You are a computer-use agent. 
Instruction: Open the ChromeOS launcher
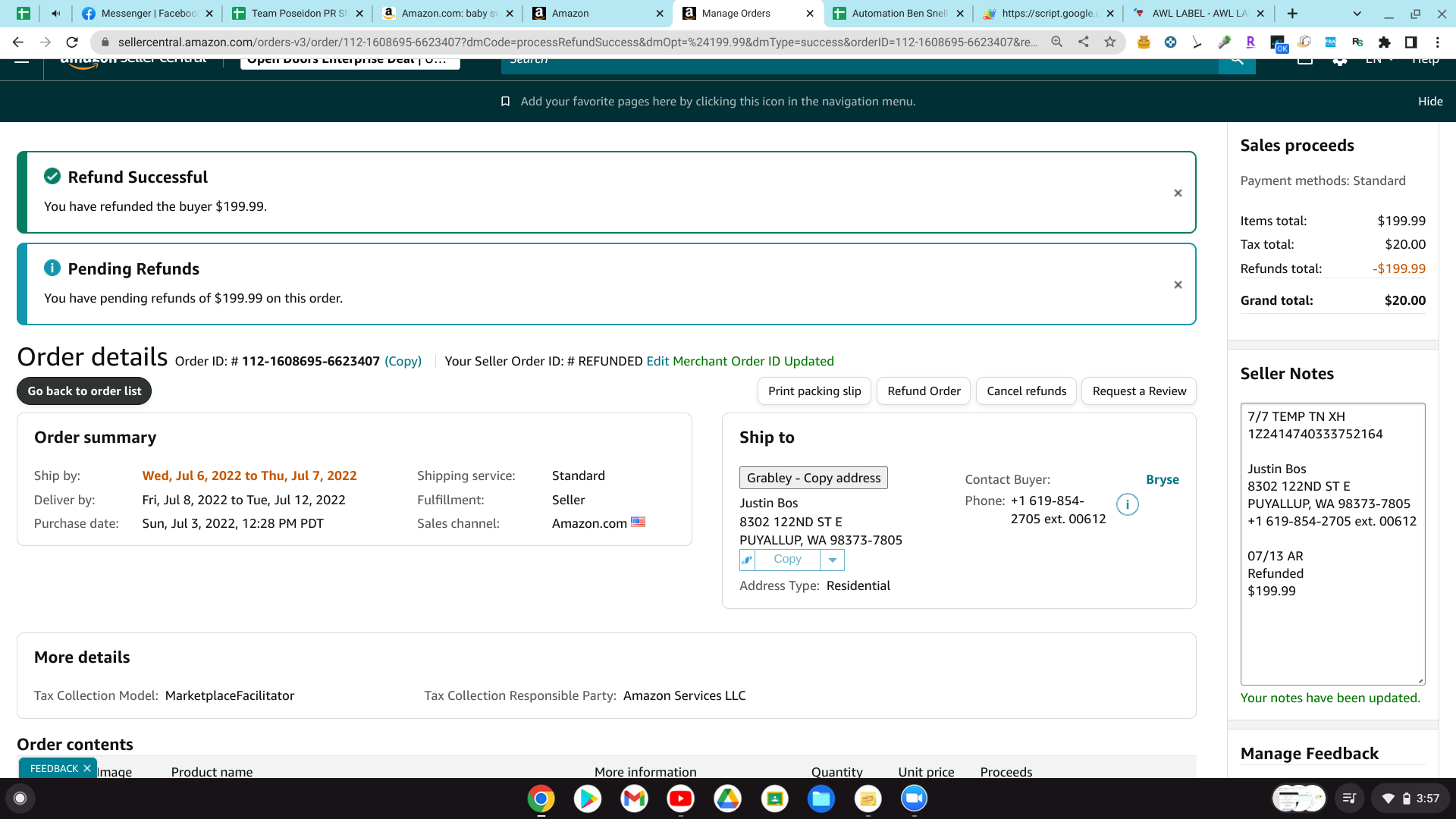20,798
